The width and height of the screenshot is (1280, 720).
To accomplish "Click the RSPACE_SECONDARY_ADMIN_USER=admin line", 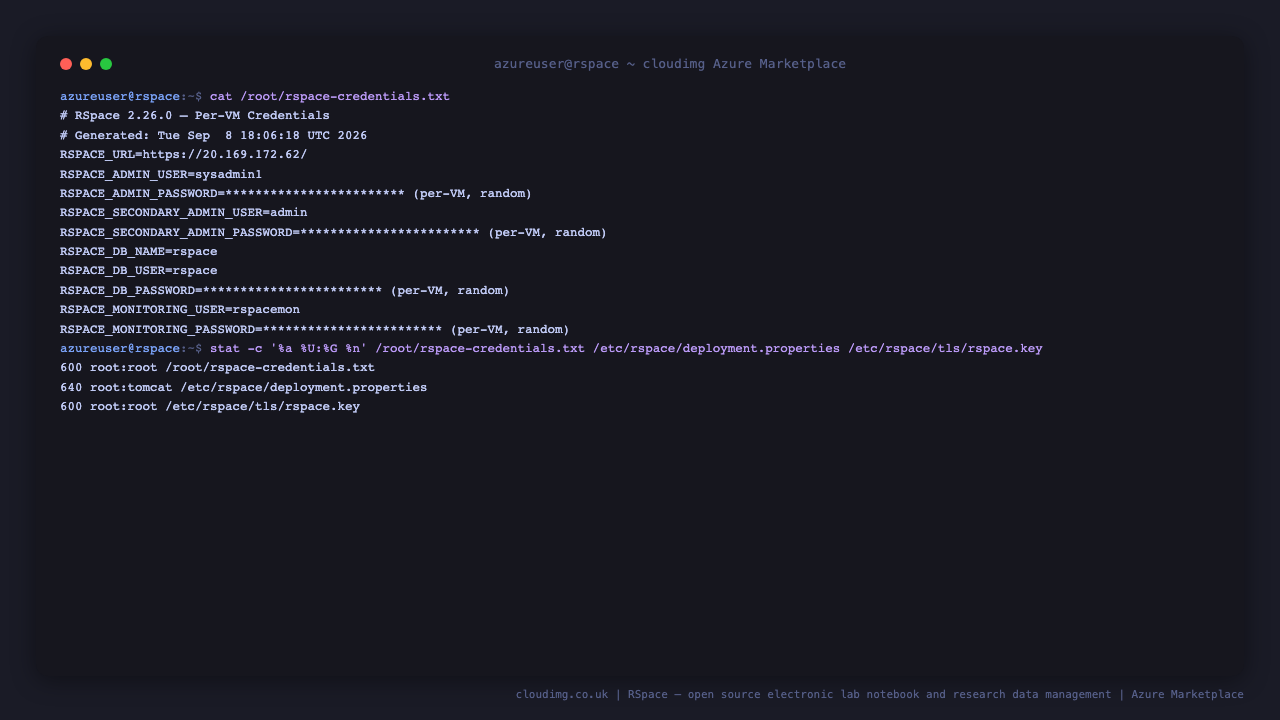I will [184, 213].
